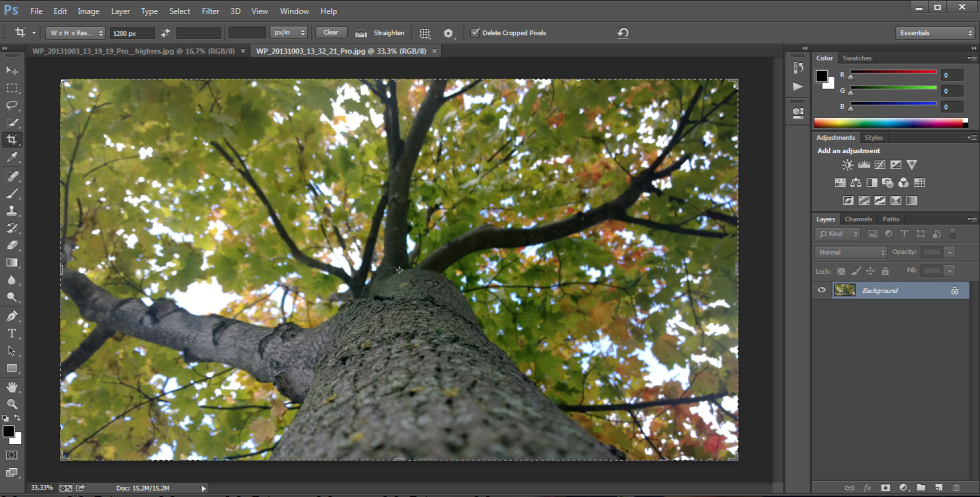The image size is (980, 497).
Task: Click the color spectrum ramp bar
Action: 890,123
